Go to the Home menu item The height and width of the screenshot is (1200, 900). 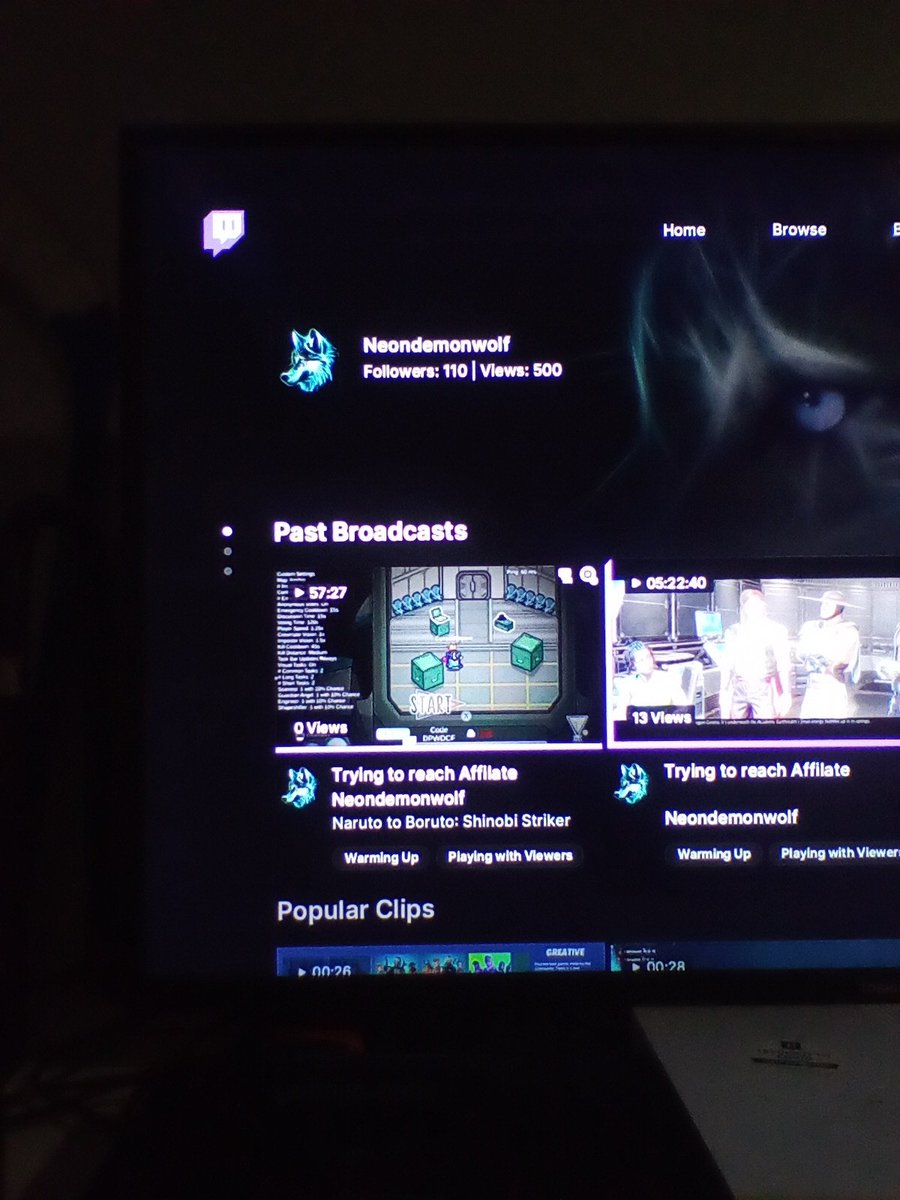(x=684, y=230)
